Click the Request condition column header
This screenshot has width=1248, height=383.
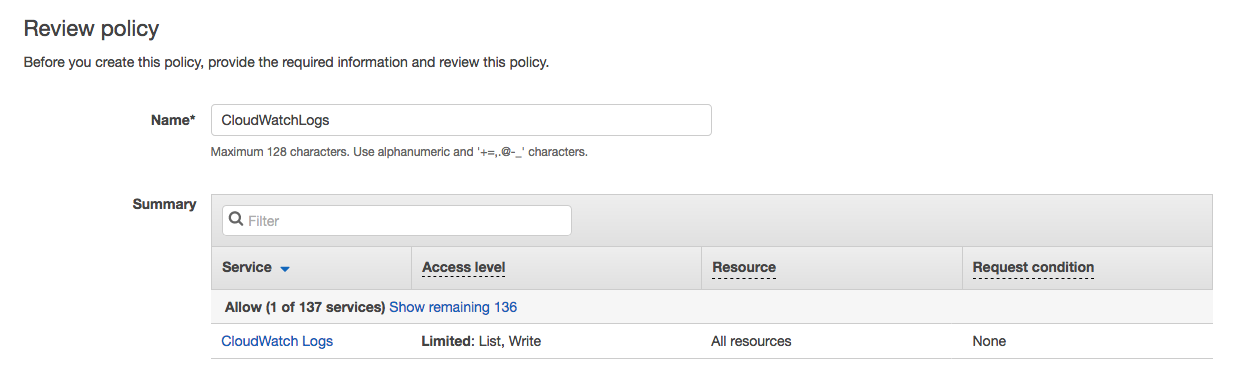[x=1033, y=267]
